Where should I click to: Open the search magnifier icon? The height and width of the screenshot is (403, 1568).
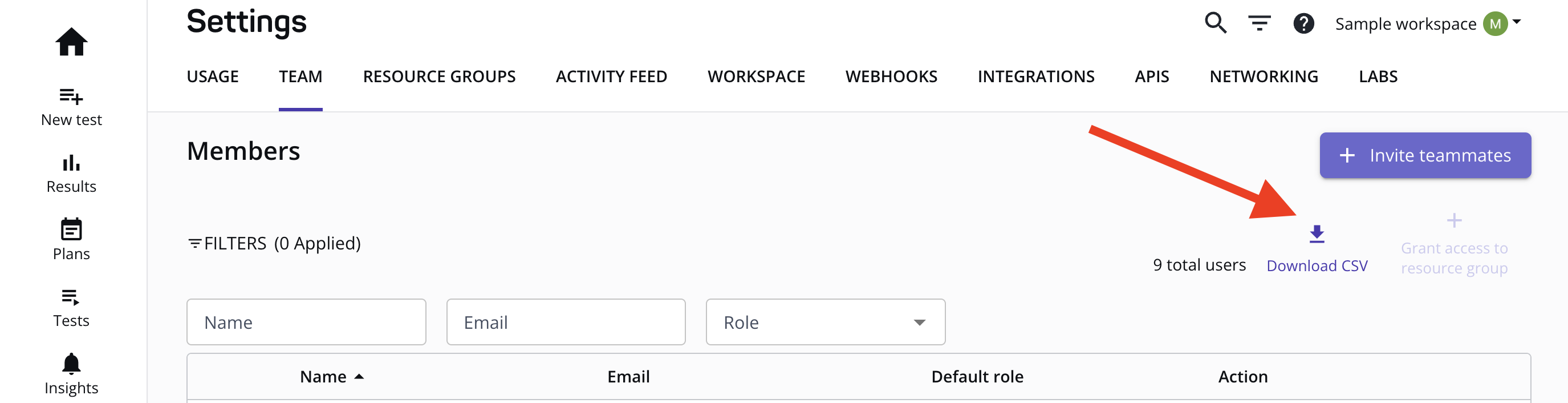(1215, 23)
